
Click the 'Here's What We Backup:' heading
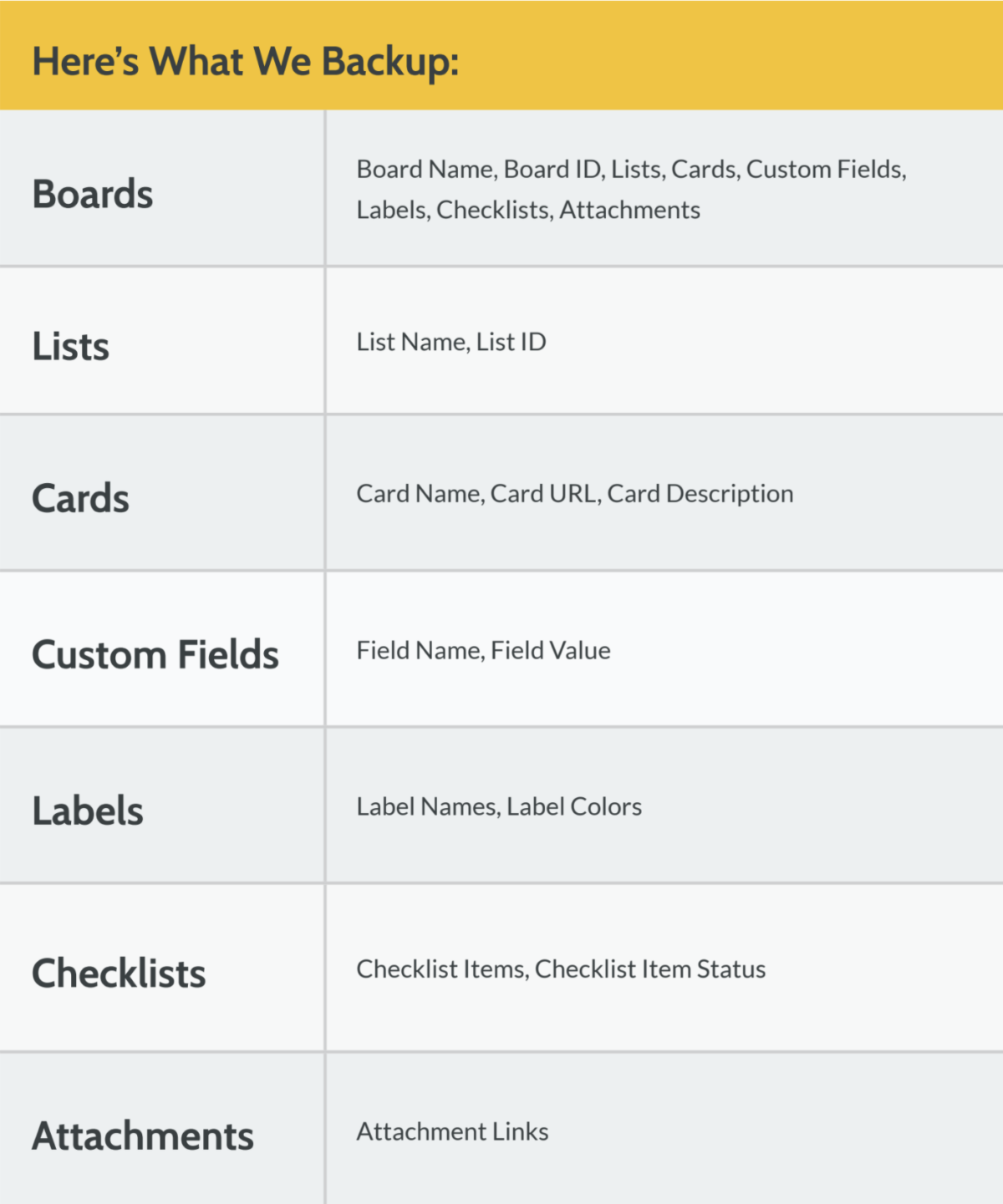click(245, 62)
